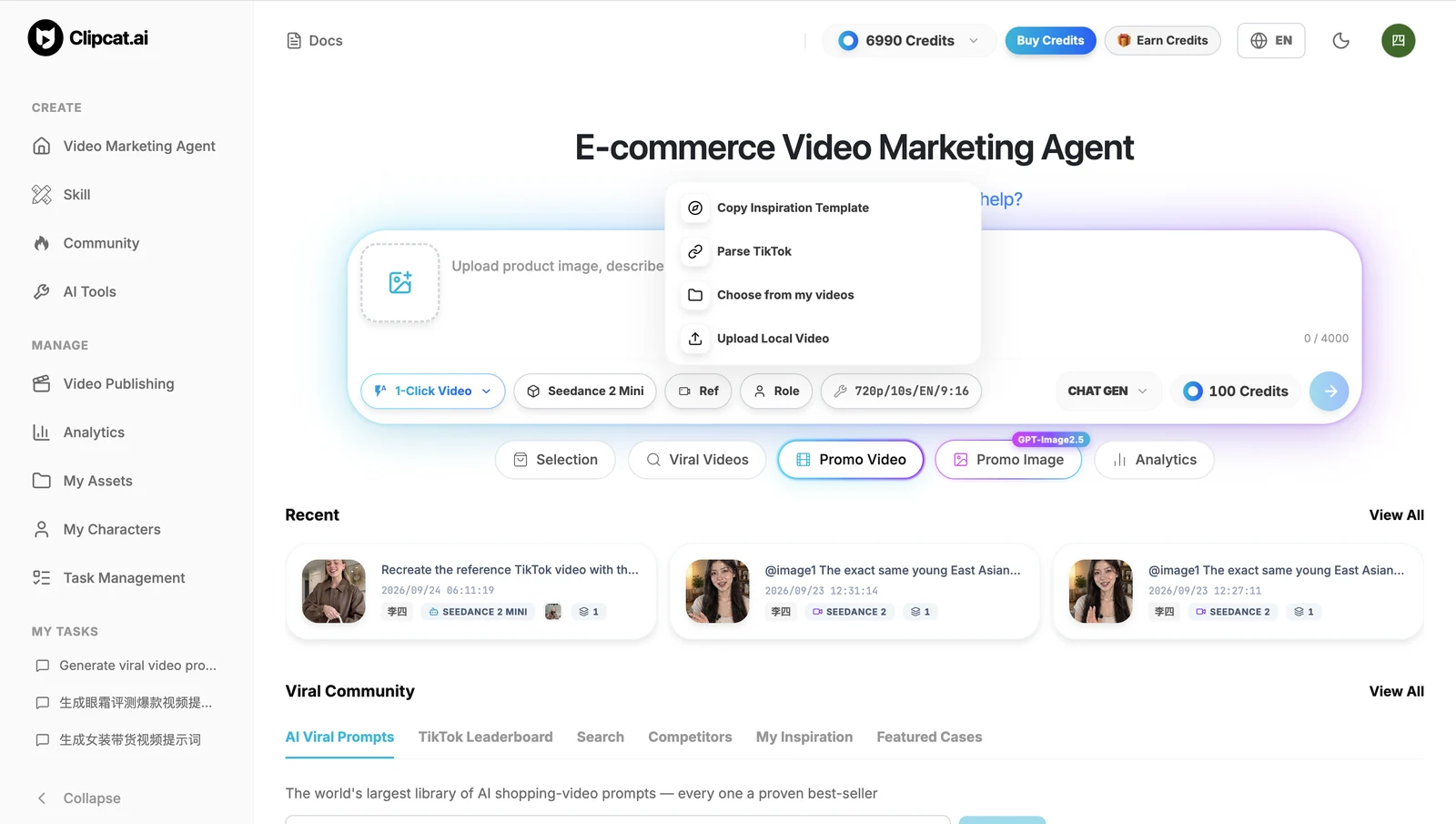
Task: Open the Docs page
Action: click(315, 41)
